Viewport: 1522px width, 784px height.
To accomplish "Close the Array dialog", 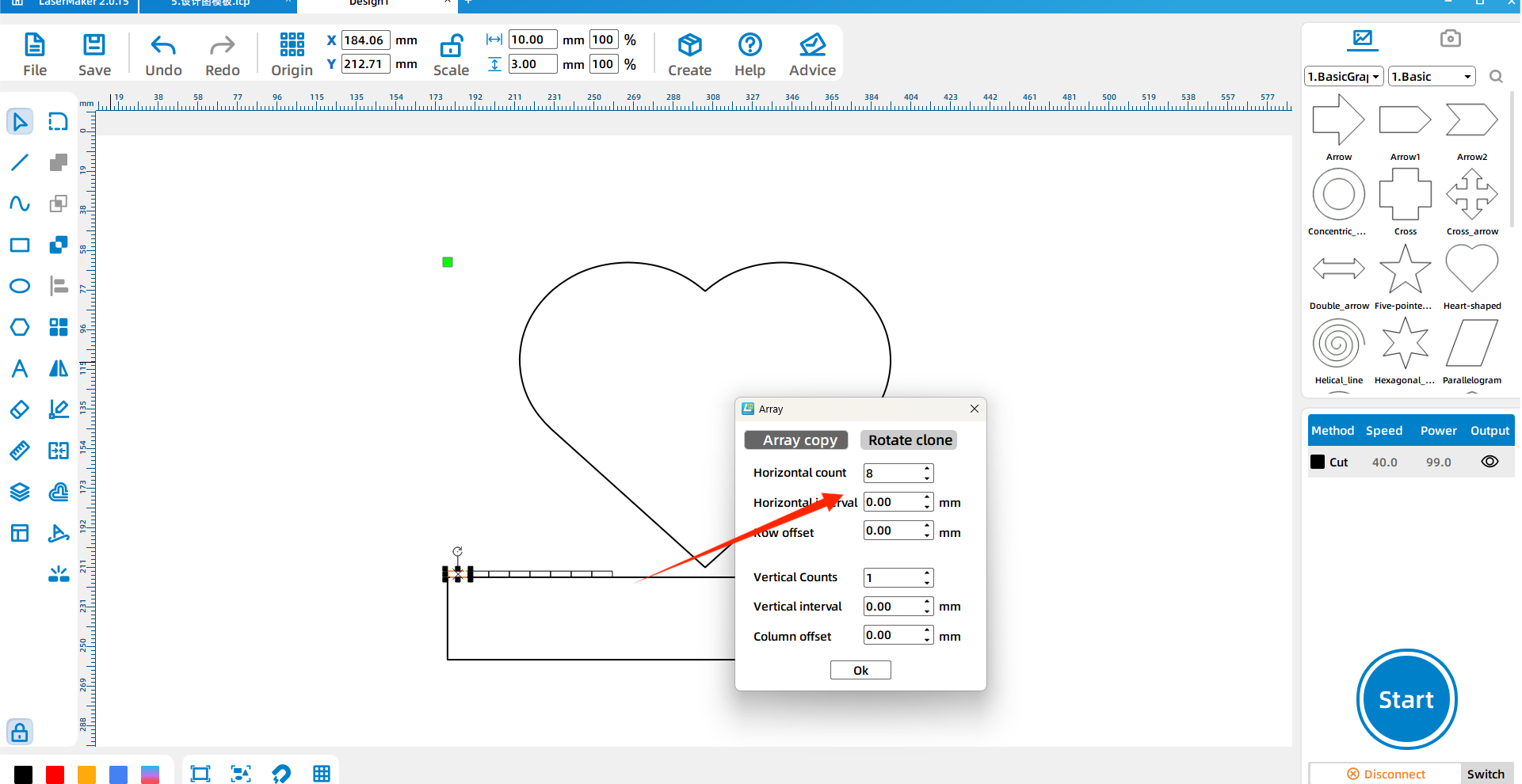I will (x=975, y=409).
